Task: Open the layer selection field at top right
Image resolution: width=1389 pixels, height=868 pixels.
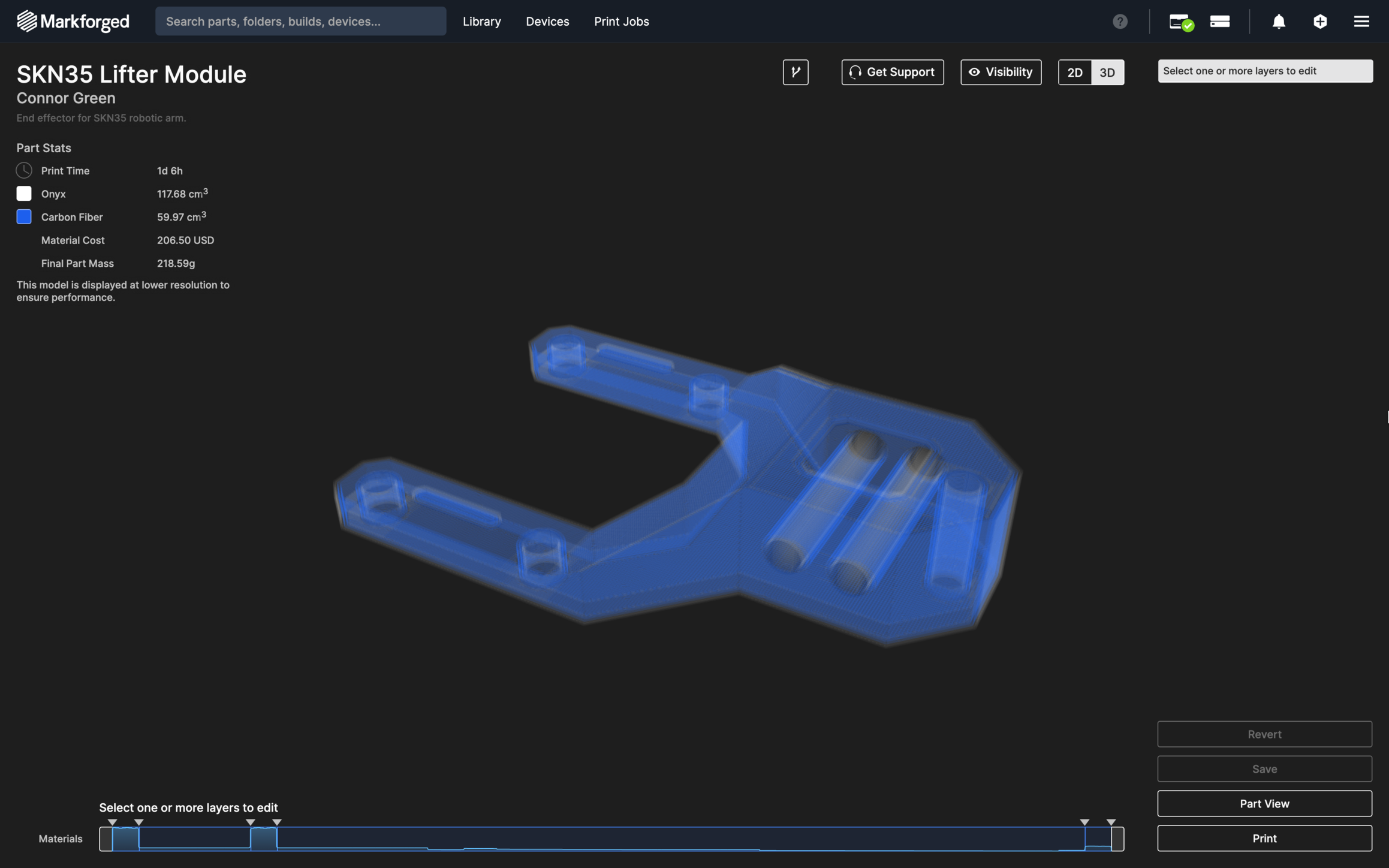Action: pyautogui.click(x=1264, y=71)
